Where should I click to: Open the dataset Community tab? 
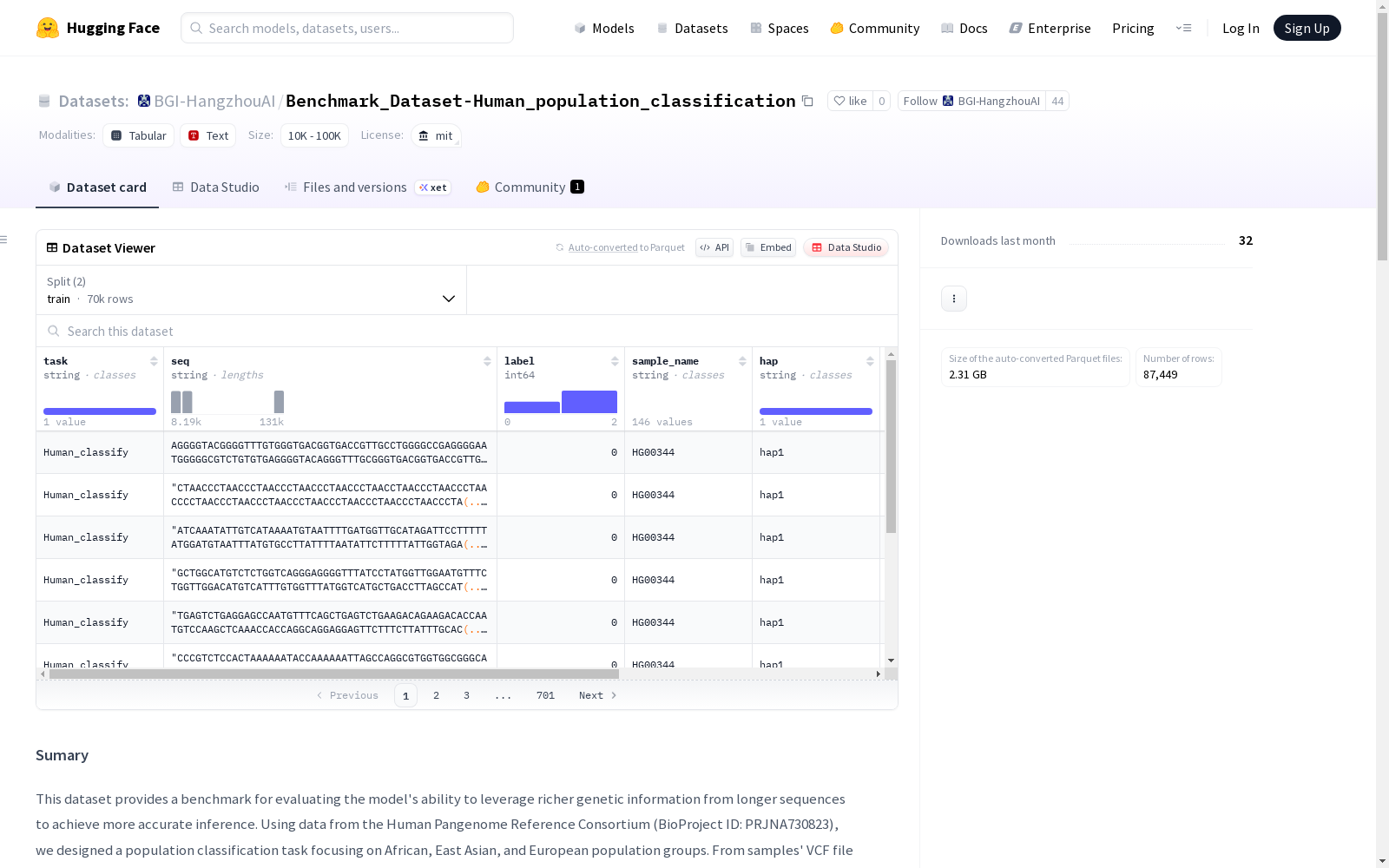pos(530,187)
